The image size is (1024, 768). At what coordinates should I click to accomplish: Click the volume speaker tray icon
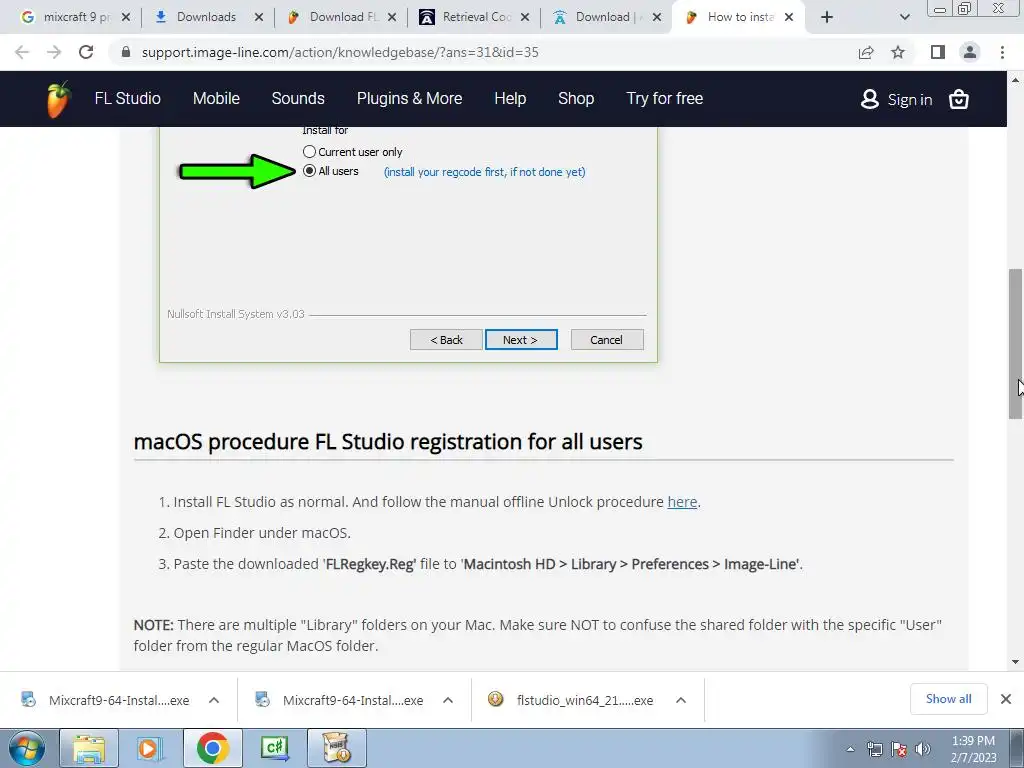922,749
